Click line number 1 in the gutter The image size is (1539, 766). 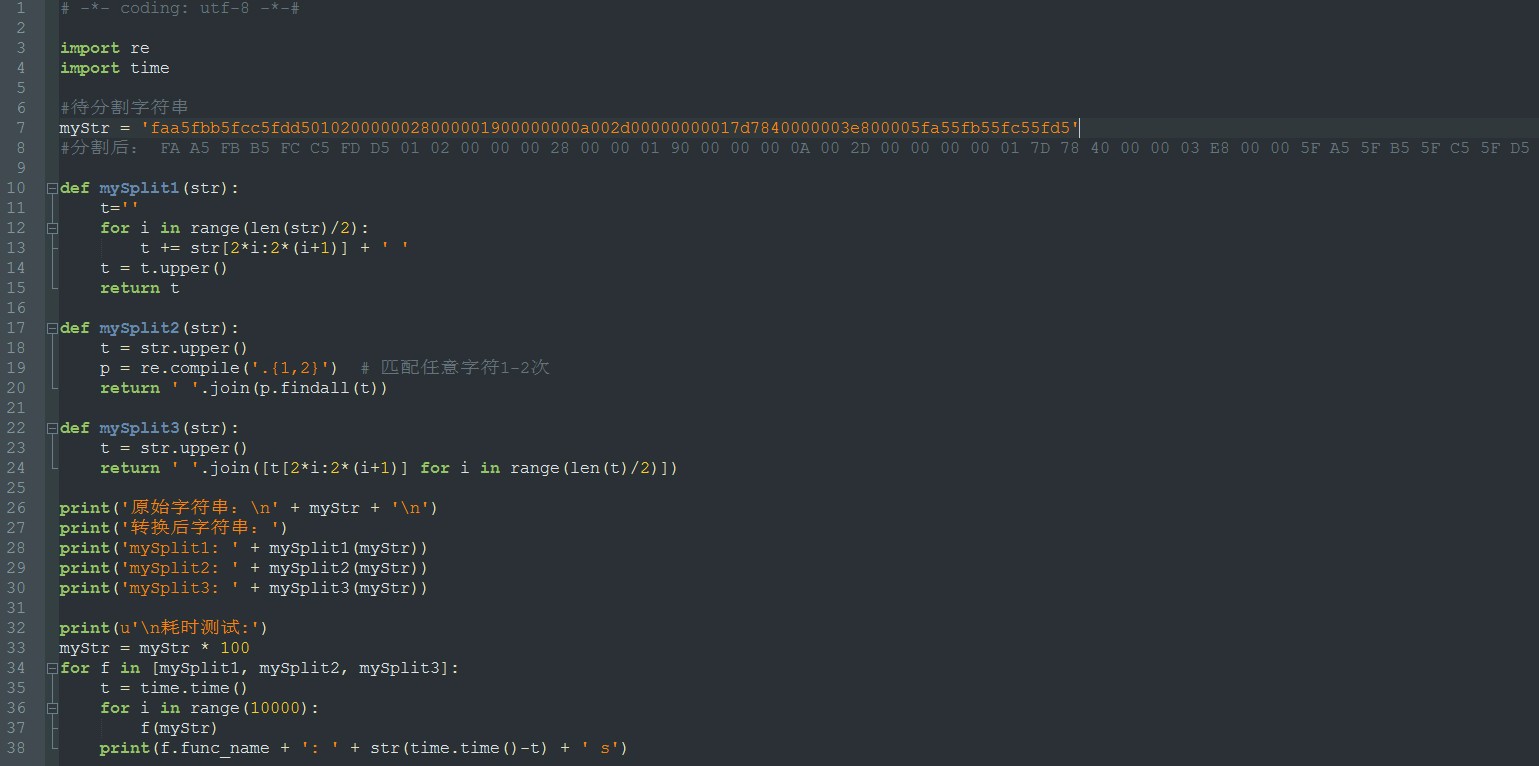point(20,8)
